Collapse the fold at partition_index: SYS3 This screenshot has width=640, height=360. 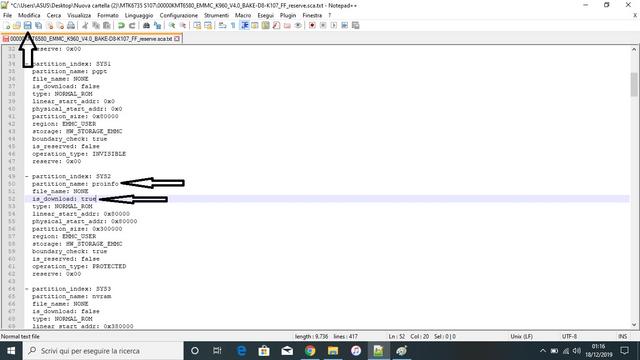click(x=27, y=289)
